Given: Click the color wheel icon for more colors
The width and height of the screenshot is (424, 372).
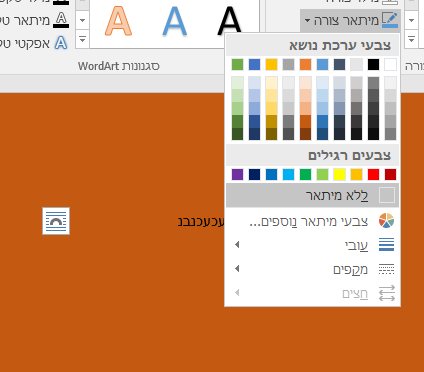Looking at the screenshot, I should (x=387, y=221).
